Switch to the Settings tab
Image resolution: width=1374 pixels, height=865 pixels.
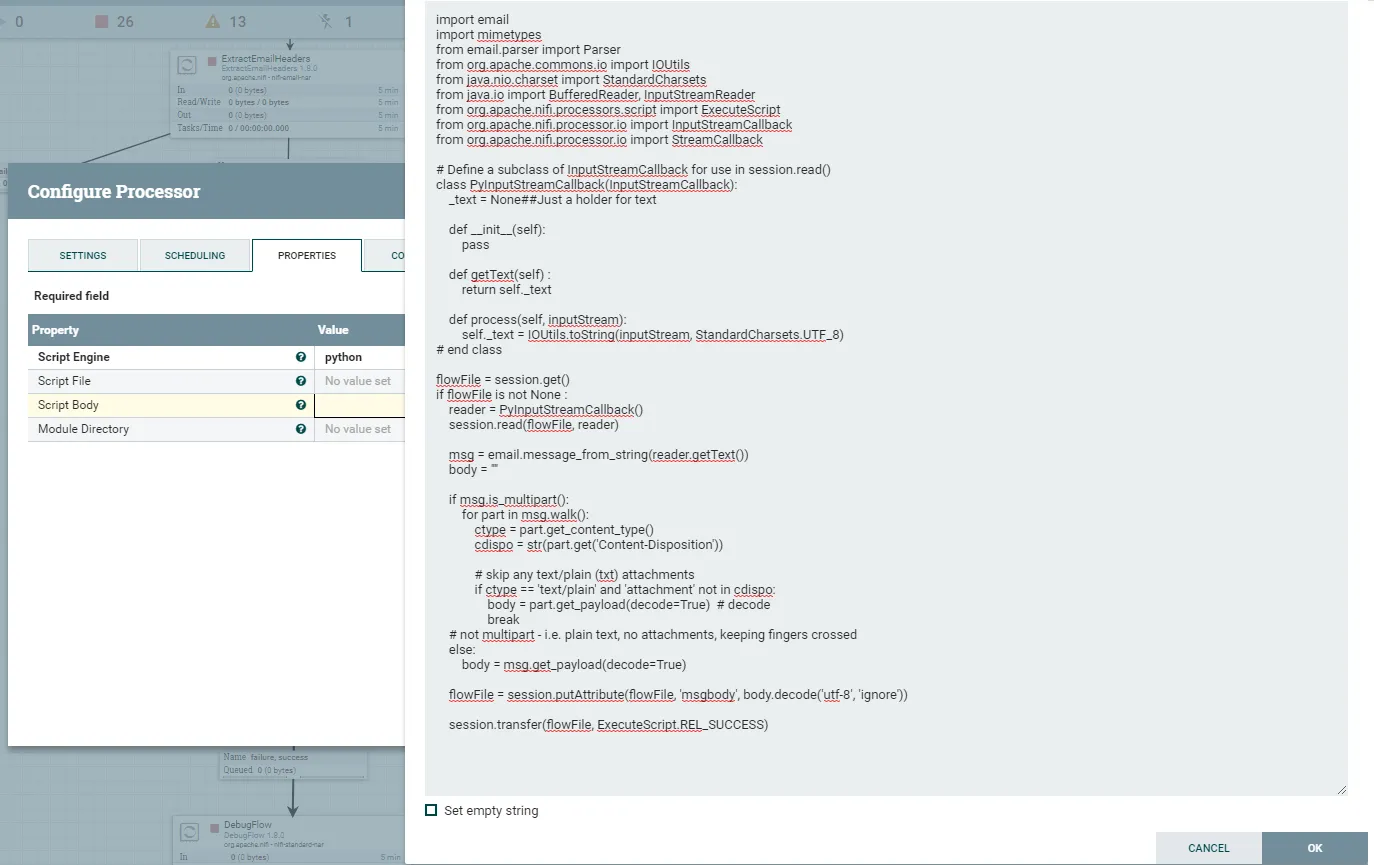pyautogui.click(x=83, y=255)
